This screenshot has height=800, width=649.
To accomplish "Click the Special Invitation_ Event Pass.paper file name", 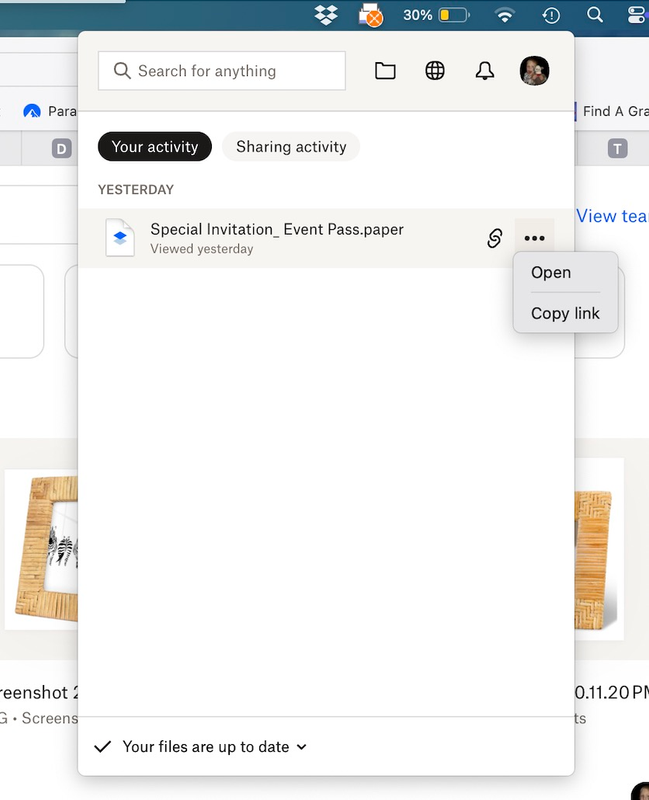I will (x=277, y=230).
